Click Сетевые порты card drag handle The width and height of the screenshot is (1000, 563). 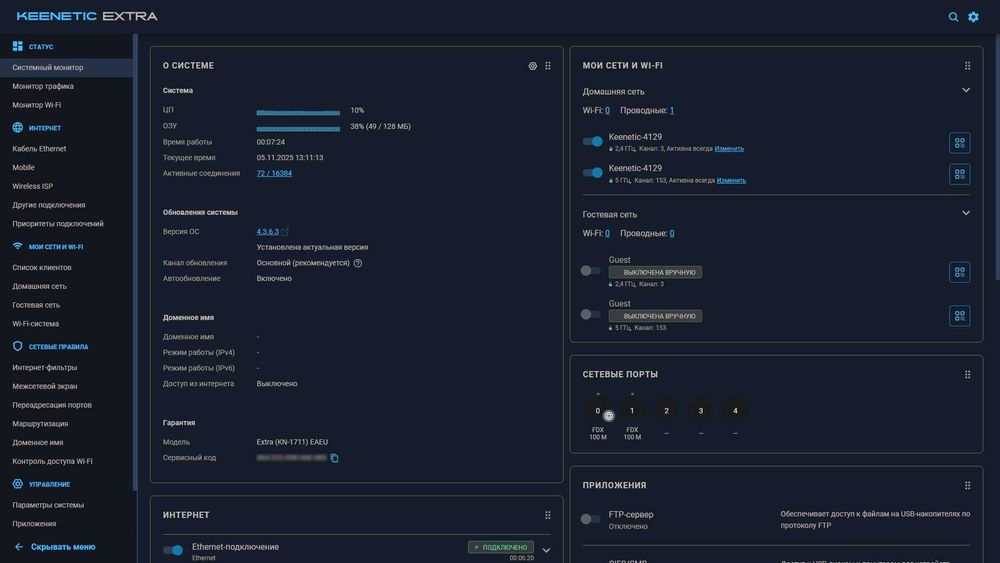click(x=967, y=374)
